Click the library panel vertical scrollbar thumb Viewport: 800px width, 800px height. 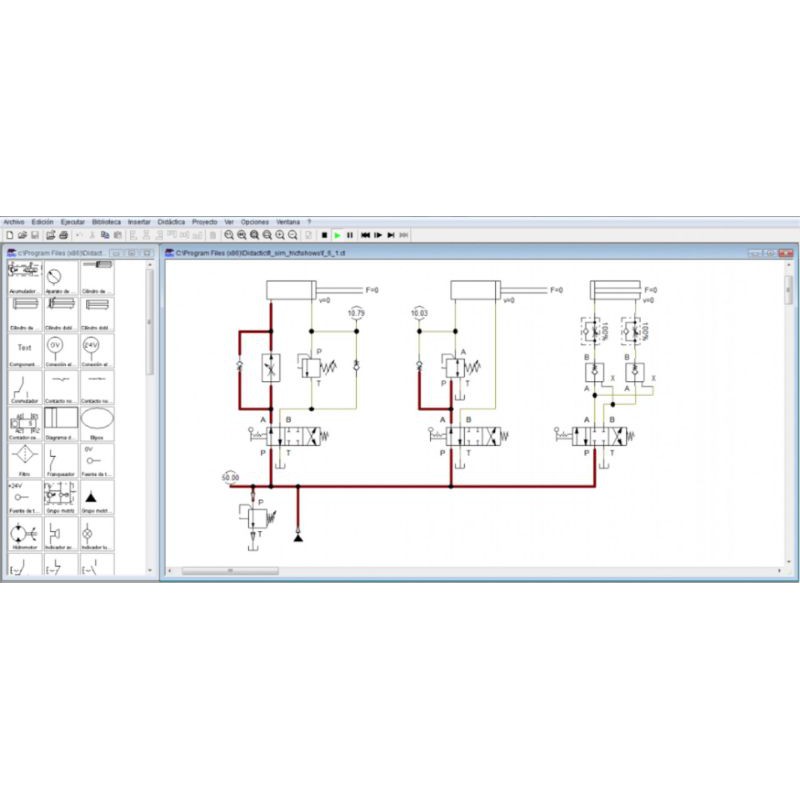[149, 322]
